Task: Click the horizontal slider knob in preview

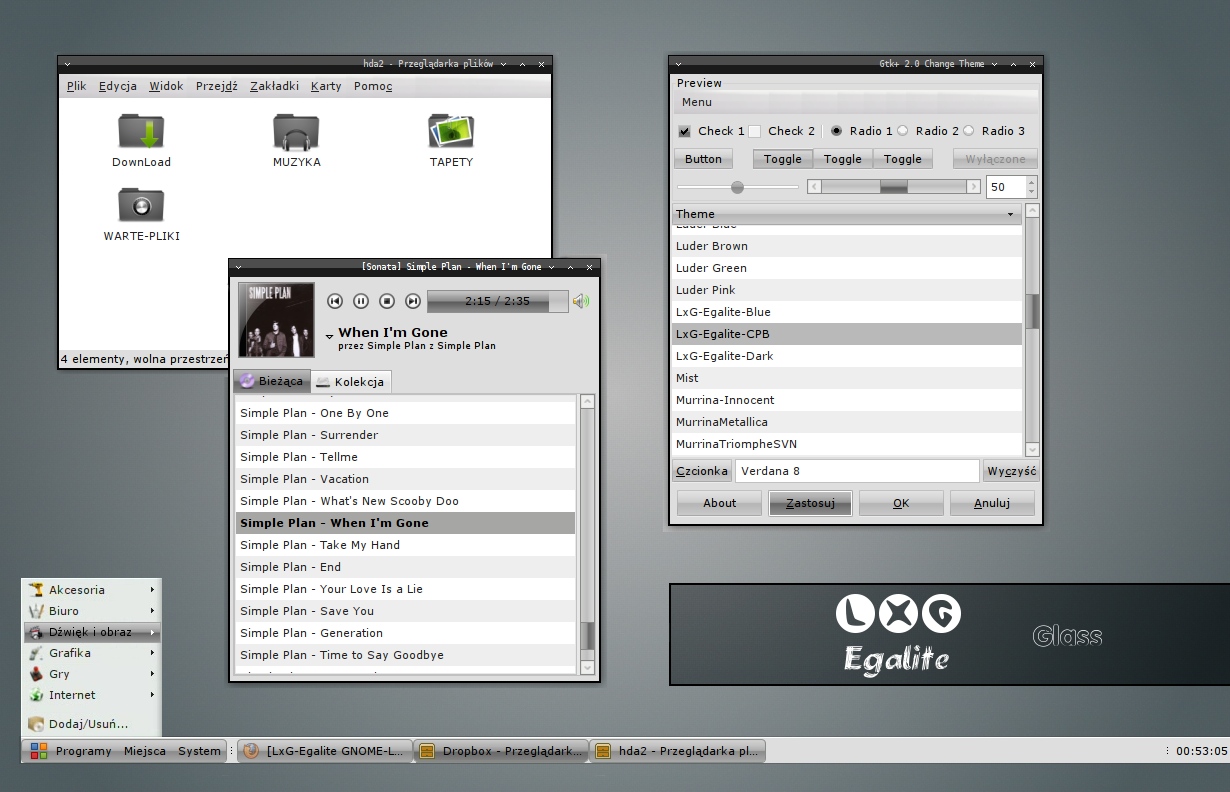Action: [737, 187]
